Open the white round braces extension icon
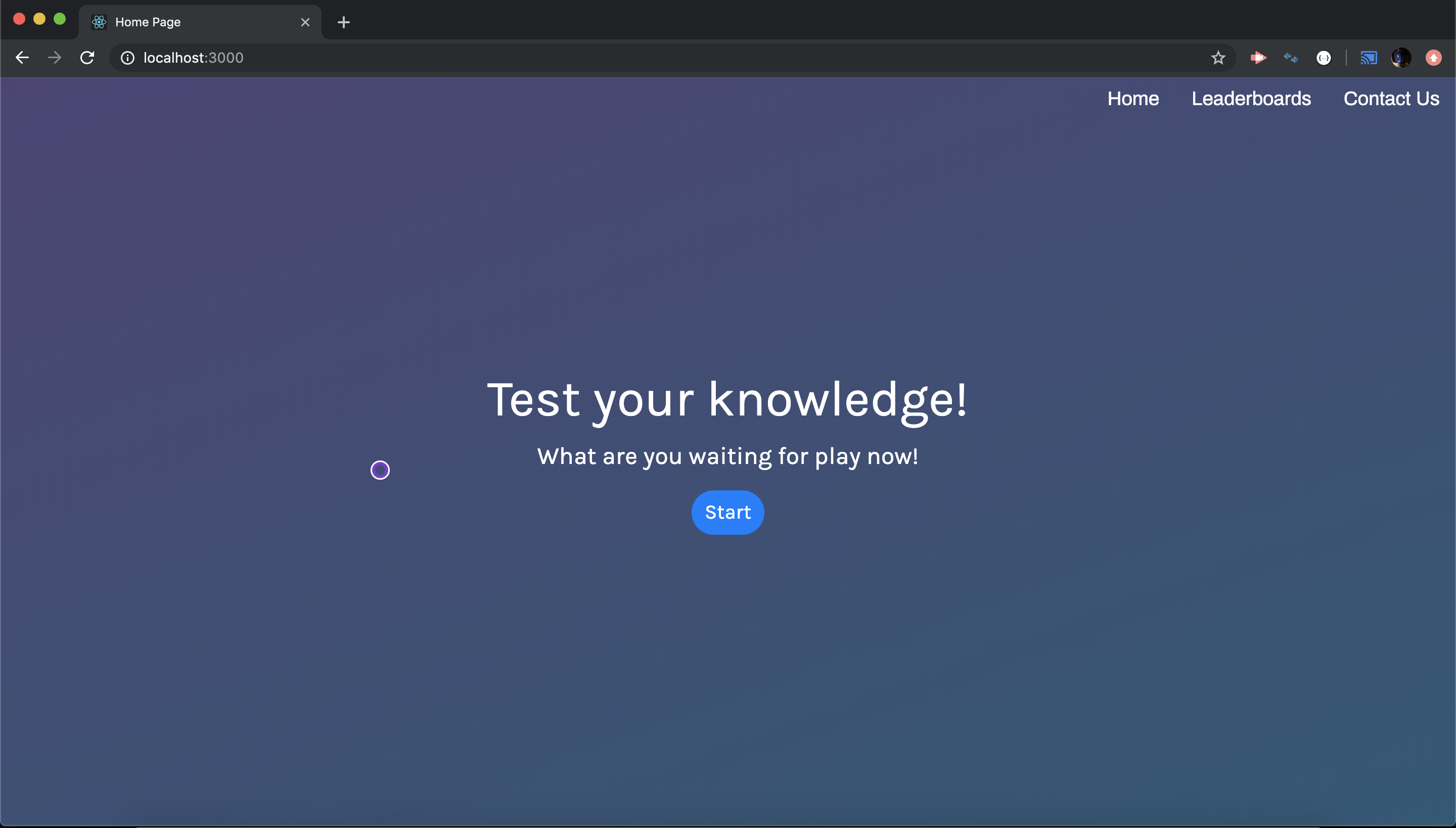1456x828 pixels. point(1324,58)
